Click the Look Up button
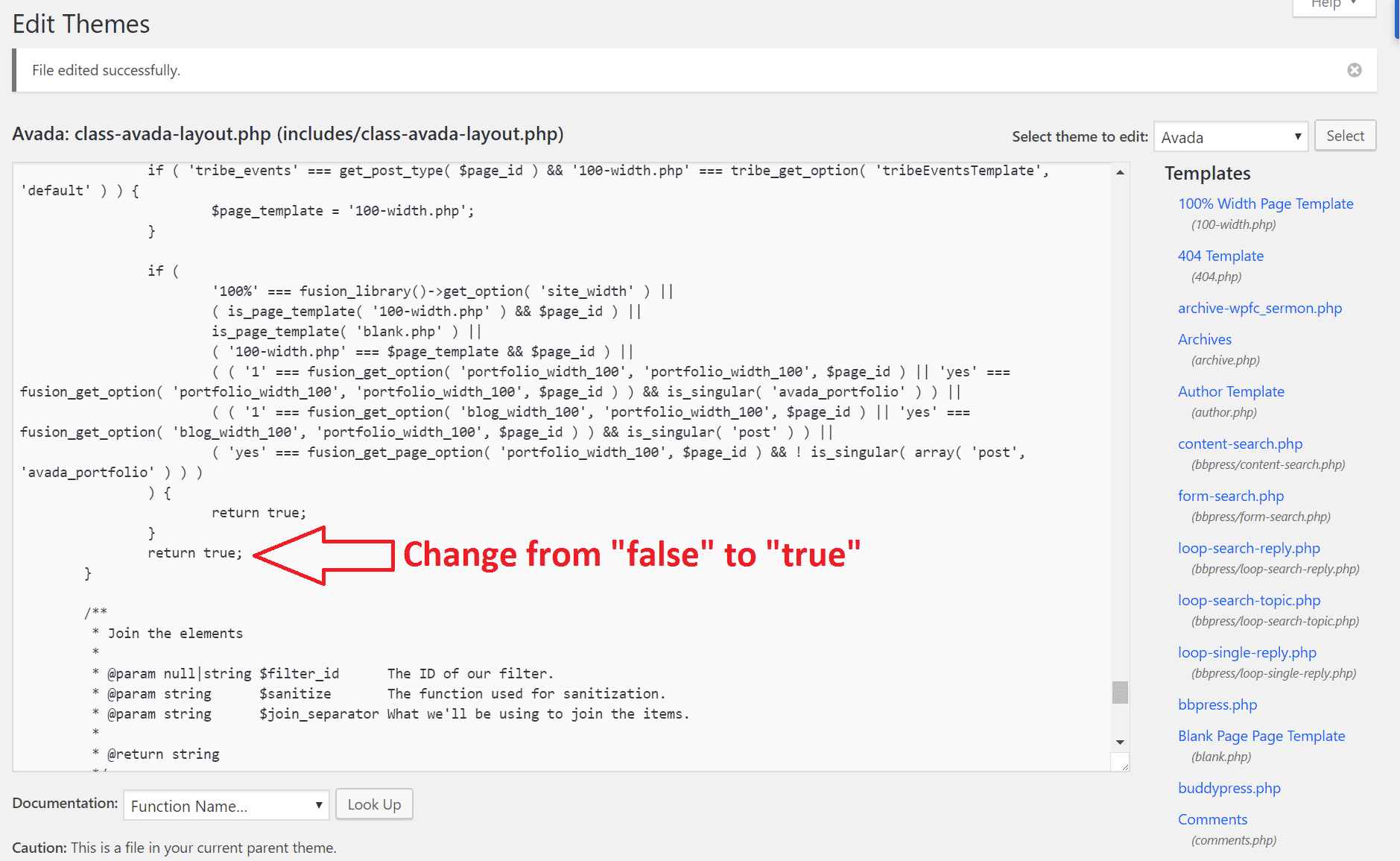The image size is (1400, 861). [374, 804]
